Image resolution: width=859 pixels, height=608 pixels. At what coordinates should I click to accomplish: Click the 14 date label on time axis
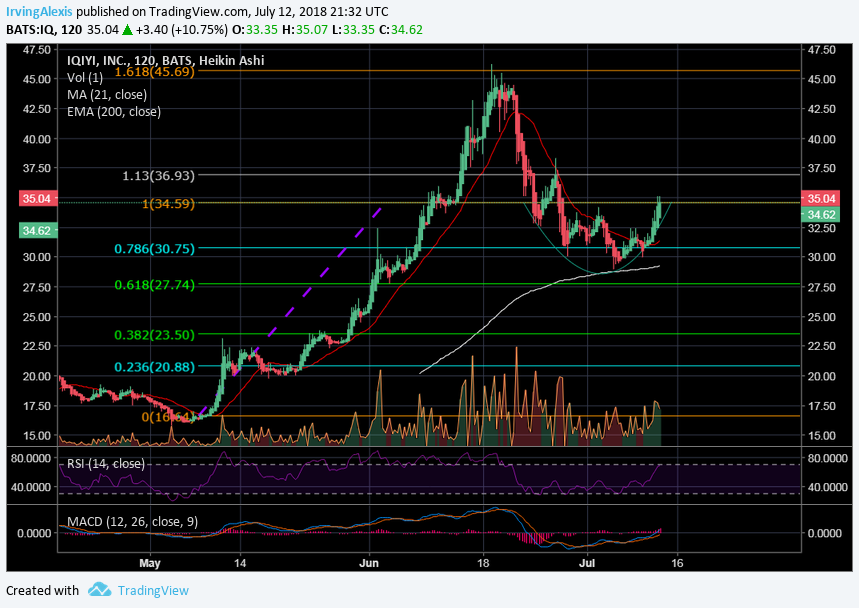[239, 563]
